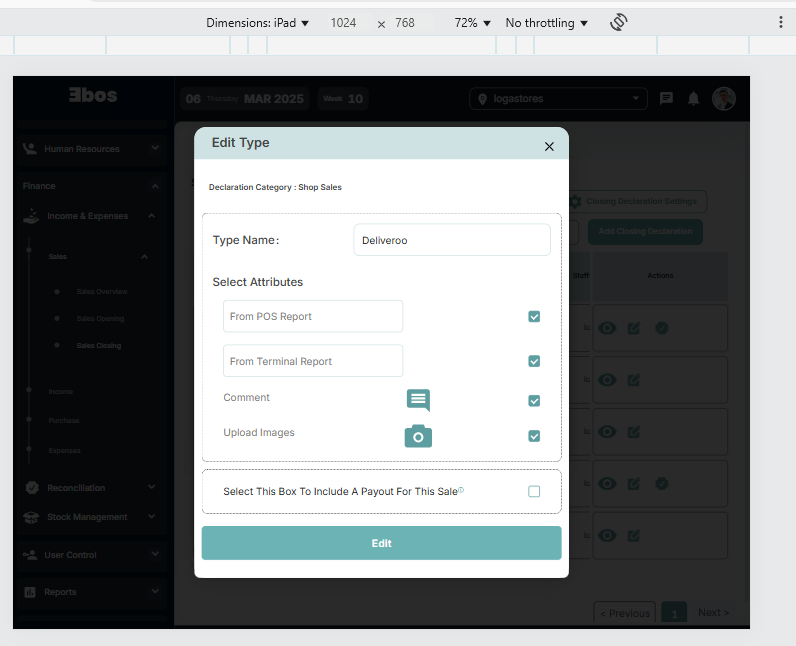
Task: Select page 1 in pagination
Action: point(674,614)
